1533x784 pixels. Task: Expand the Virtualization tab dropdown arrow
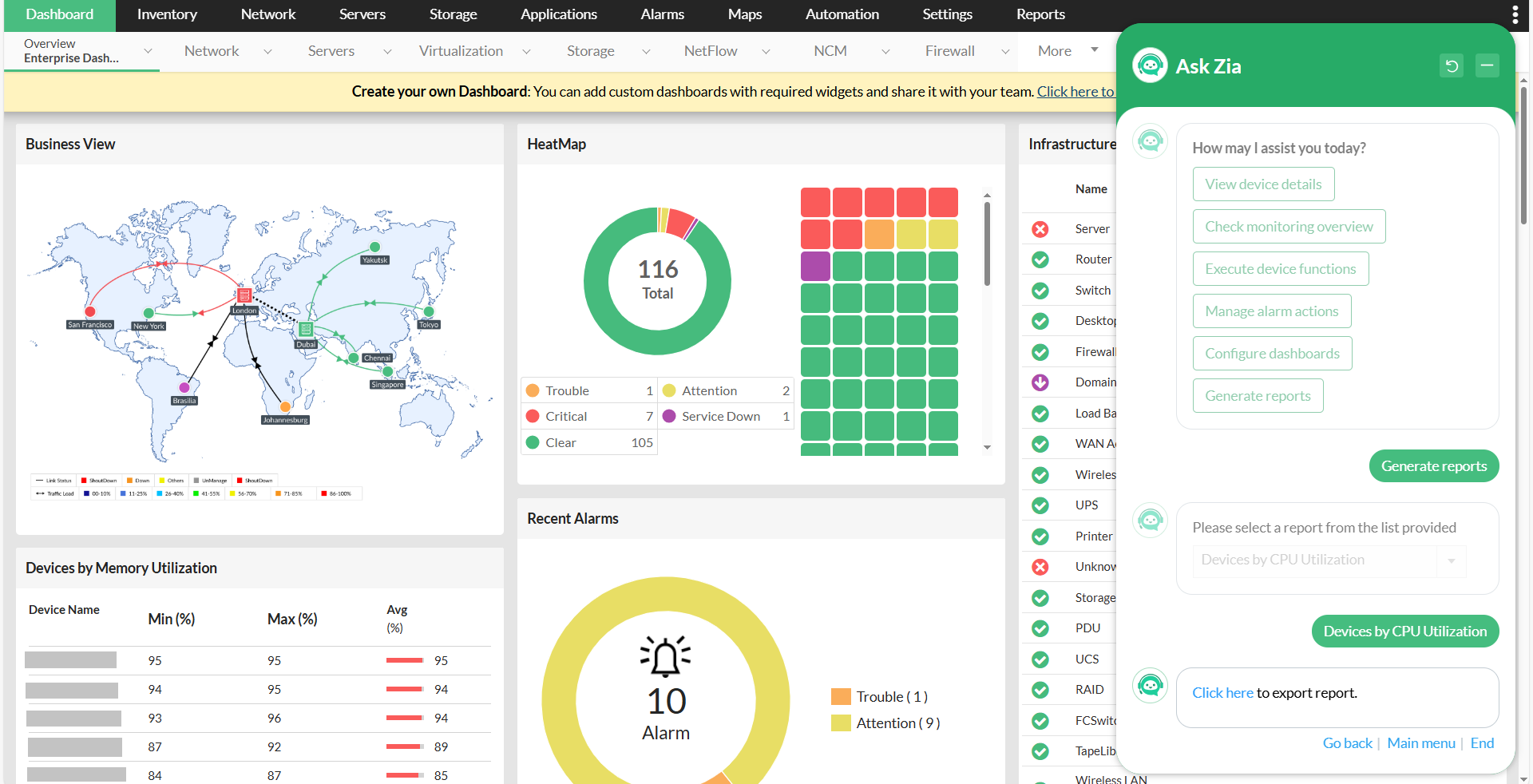527,51
